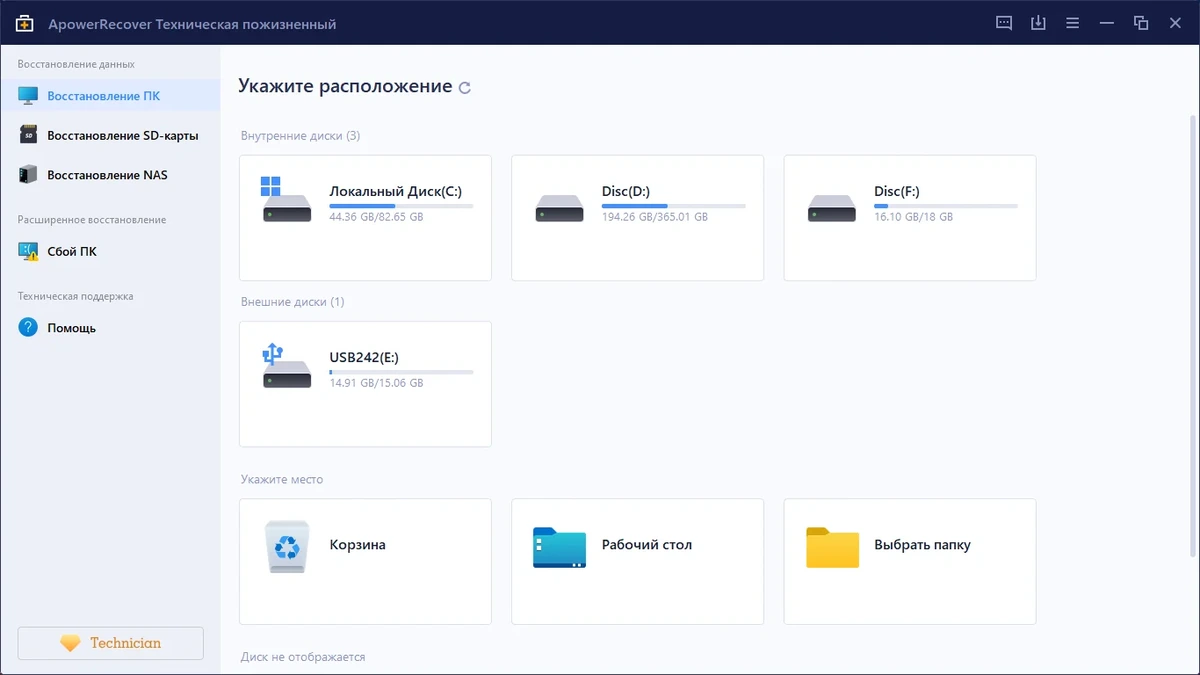The image size is (1200, 675).
Task: Click the Диск не отображается text
Action: click(303, 657)
